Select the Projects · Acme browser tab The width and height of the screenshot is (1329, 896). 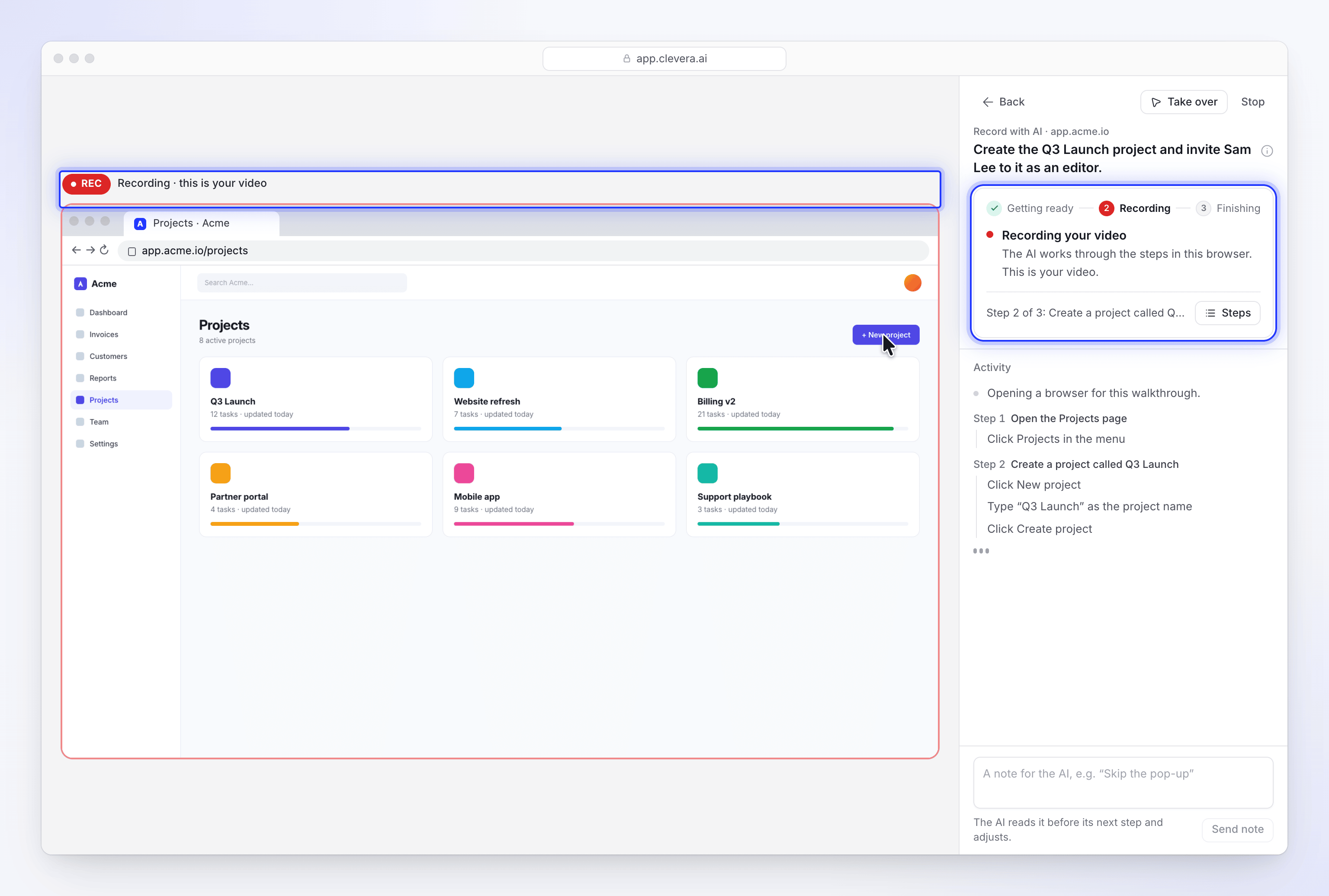[201, 224]
